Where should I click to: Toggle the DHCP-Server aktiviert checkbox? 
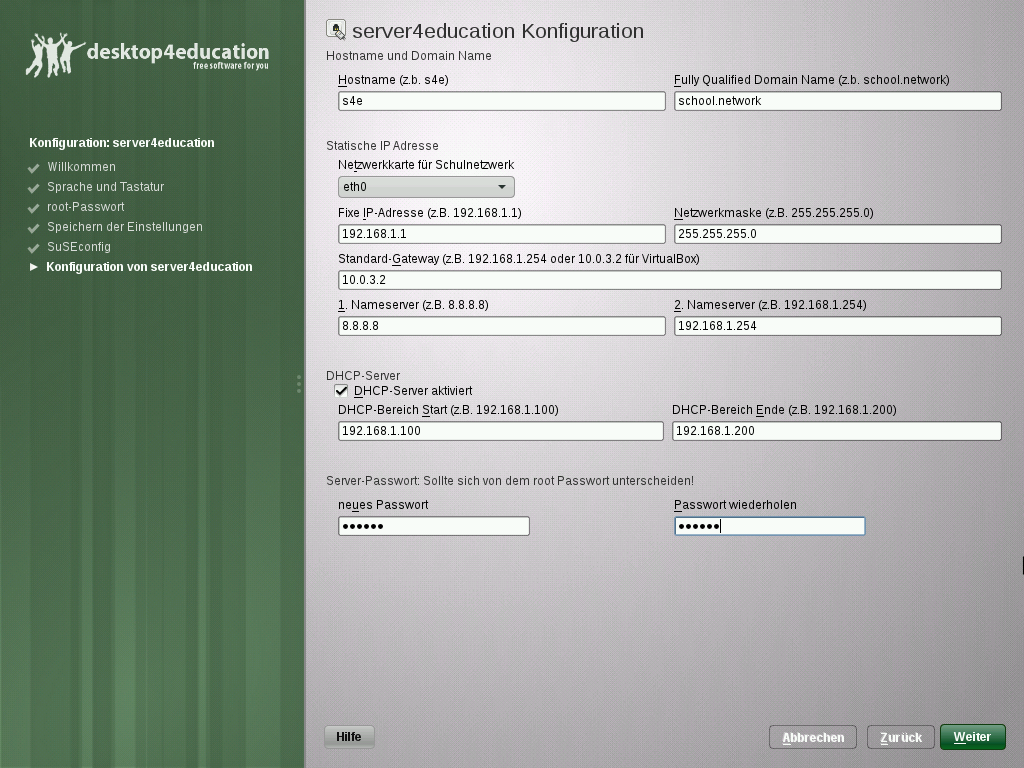pyautogui.click(x=341, y=391)
